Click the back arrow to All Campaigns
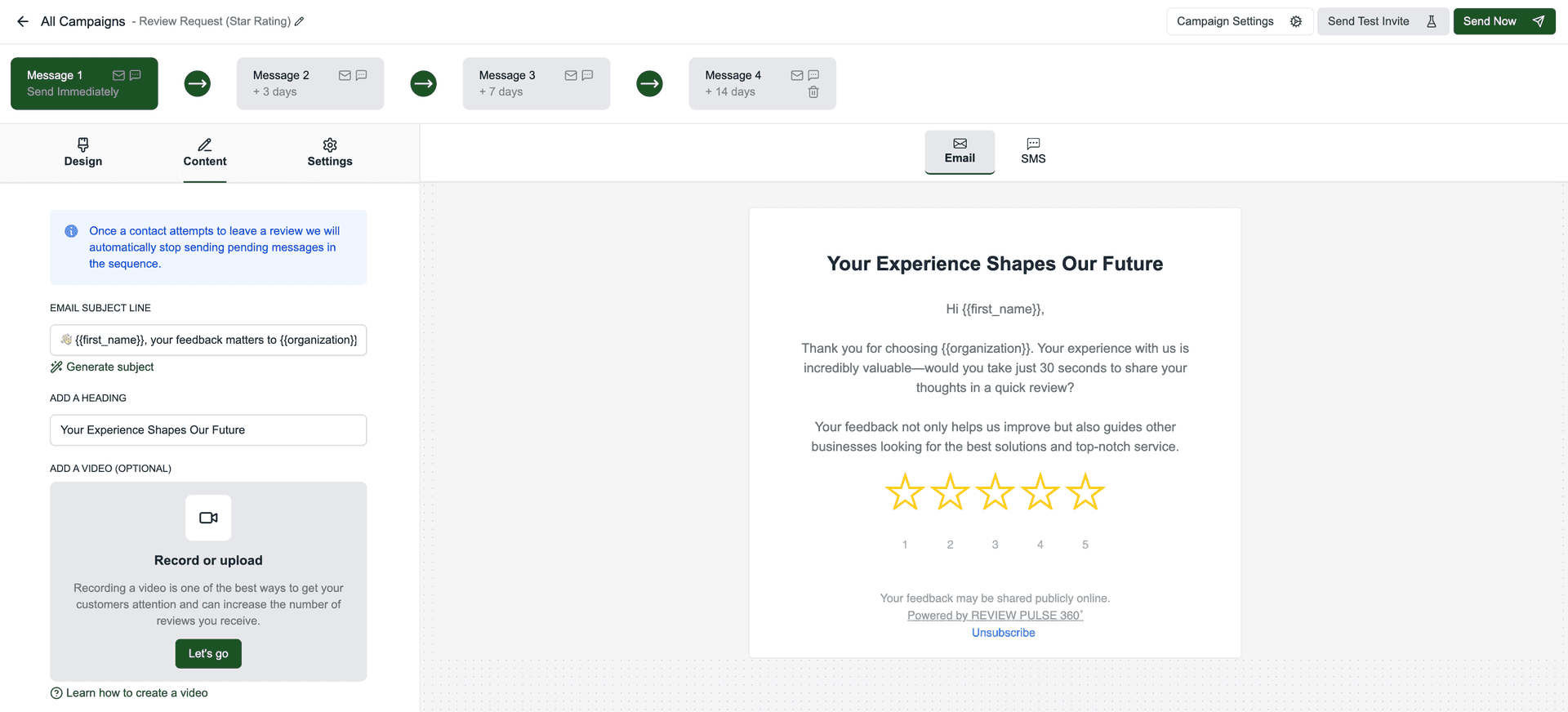Viewport: 1568px width, 712px height. click(x=23, y=21)
